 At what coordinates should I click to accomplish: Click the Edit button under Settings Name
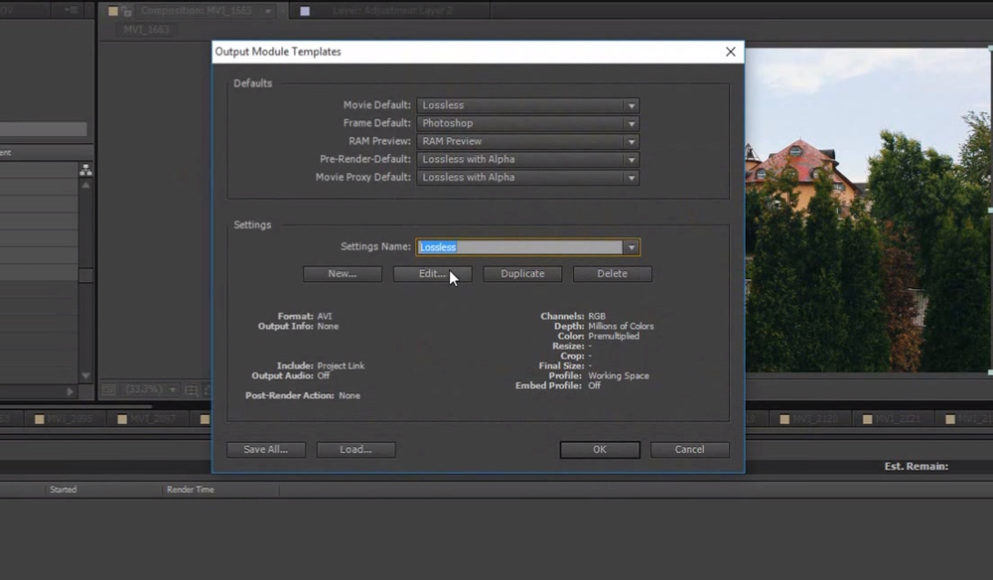[x=431, y=273]
